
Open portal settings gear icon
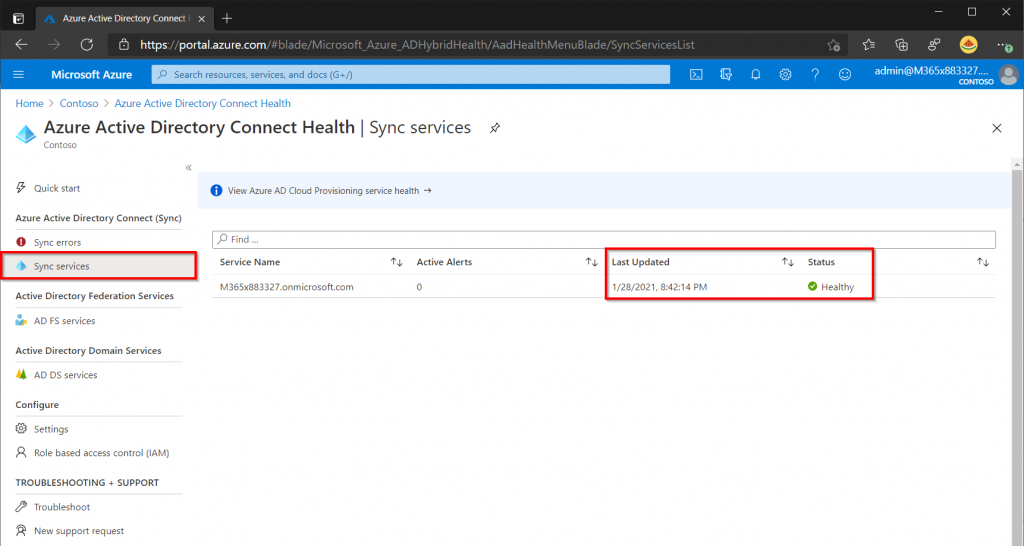(785, 74)
